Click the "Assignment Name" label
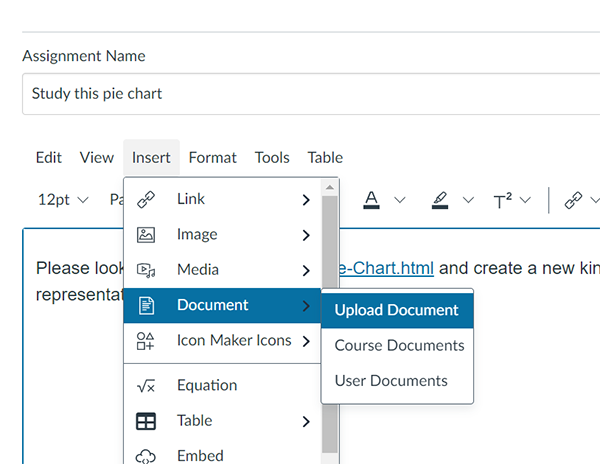Image resolution: width=600 pixels, height=464 pixels. pos(84,56)
